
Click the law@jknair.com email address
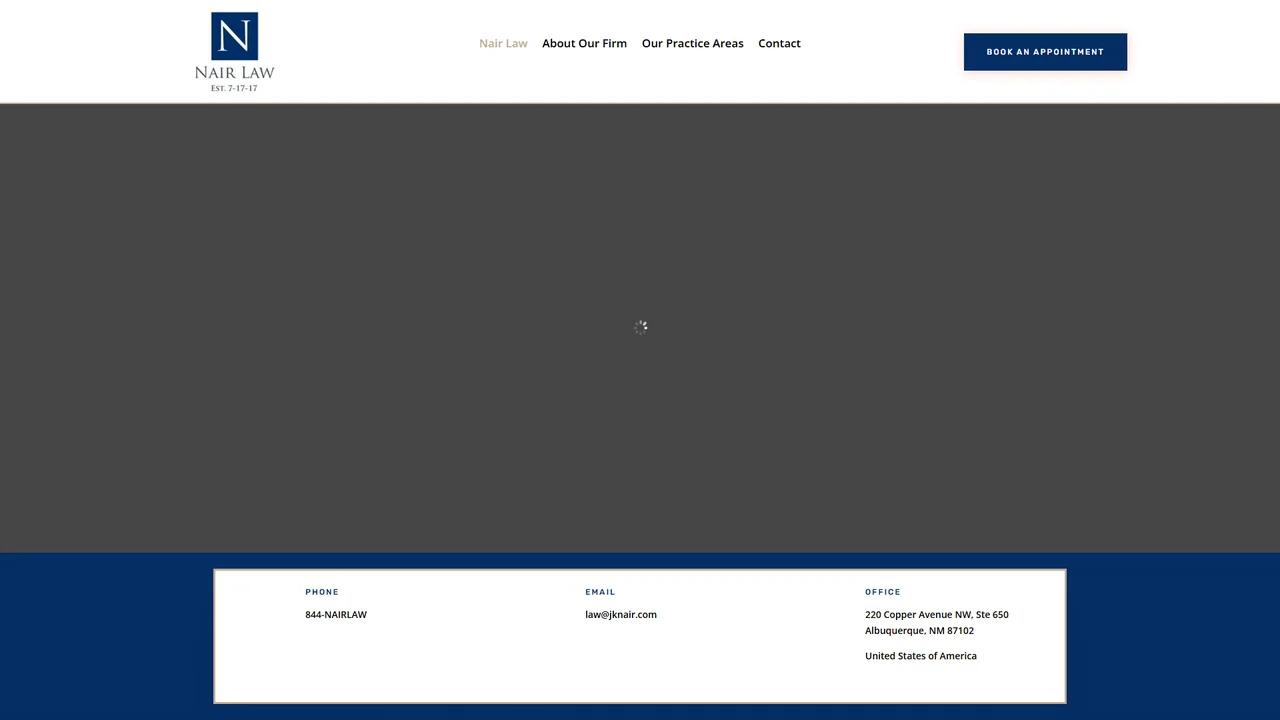click(621, 614)
